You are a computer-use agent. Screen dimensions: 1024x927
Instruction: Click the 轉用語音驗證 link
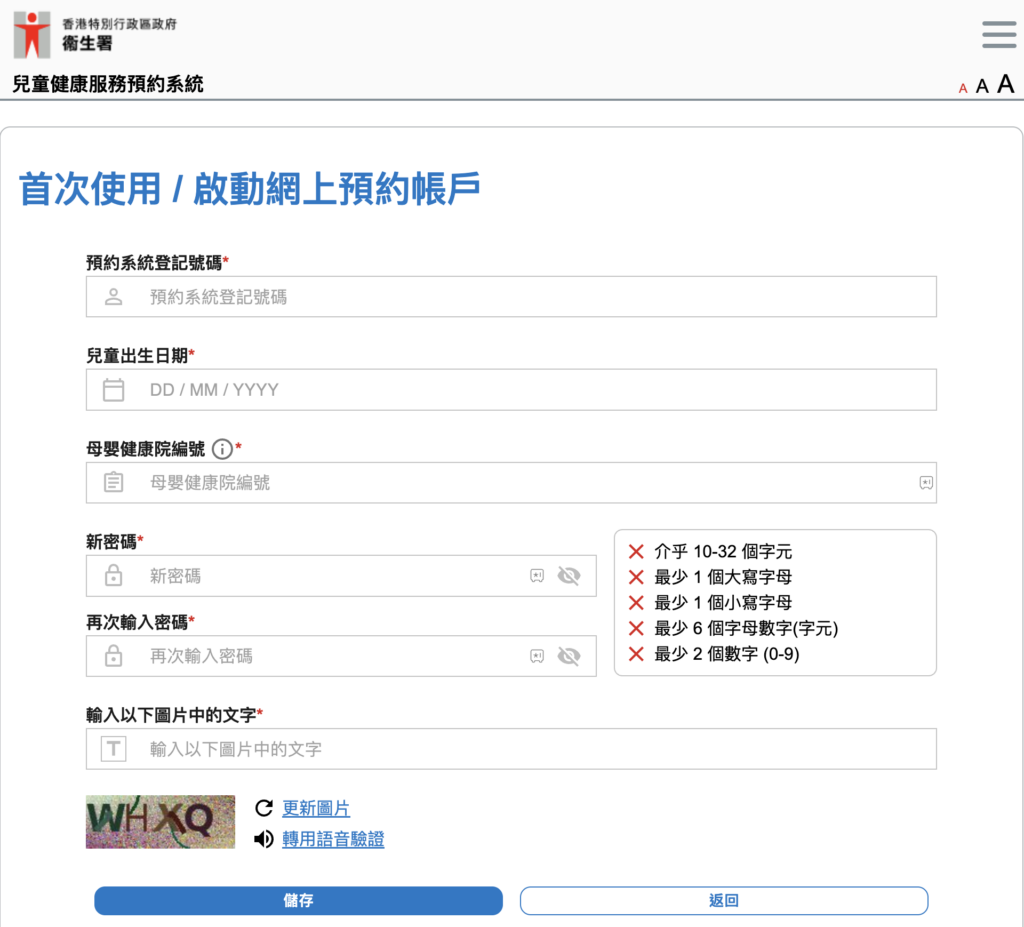pos(333,839)
